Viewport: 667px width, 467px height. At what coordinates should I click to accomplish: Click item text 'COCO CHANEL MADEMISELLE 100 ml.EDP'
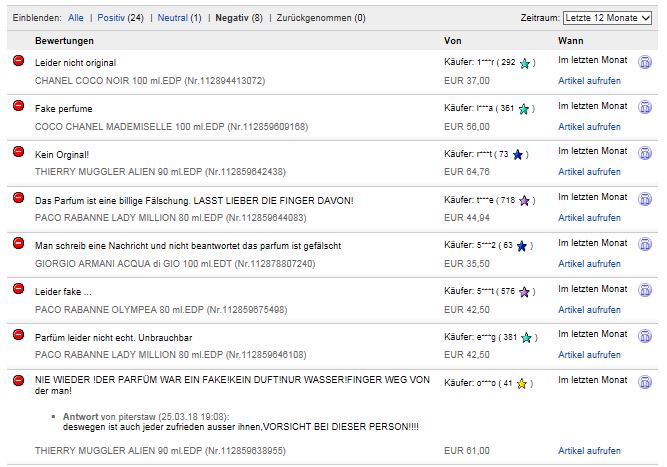coord(129,127)
